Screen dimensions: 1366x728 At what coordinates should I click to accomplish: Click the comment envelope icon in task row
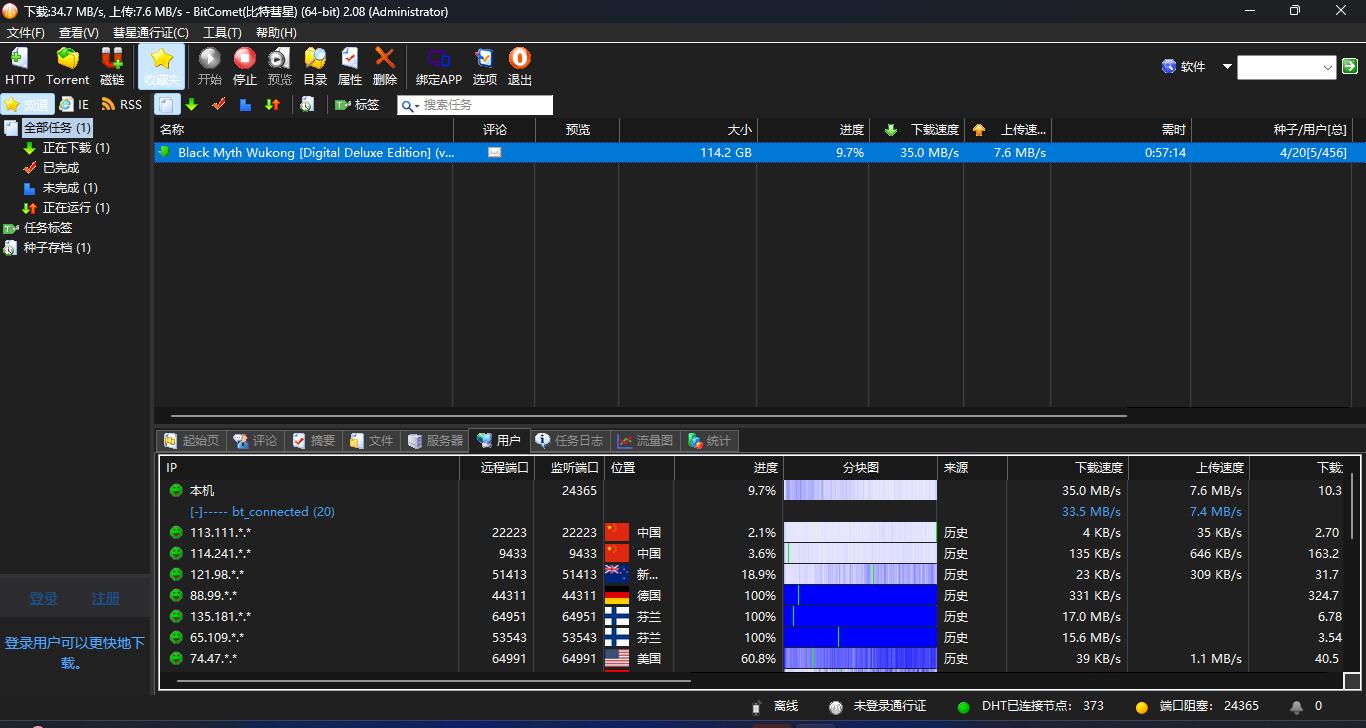494,153
